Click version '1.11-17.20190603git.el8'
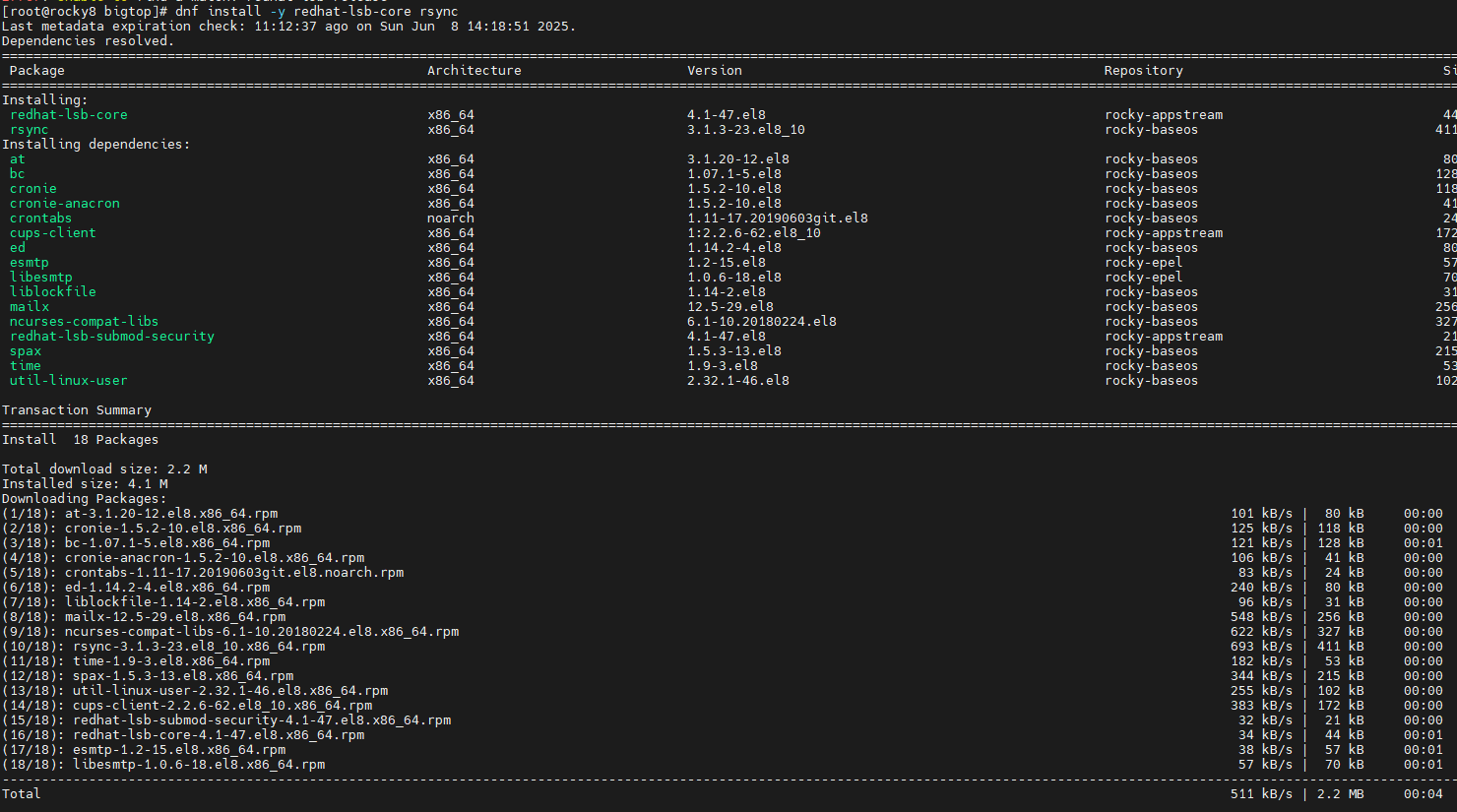The height and width of the screenshot is (812, 1457). pos(778,219)
